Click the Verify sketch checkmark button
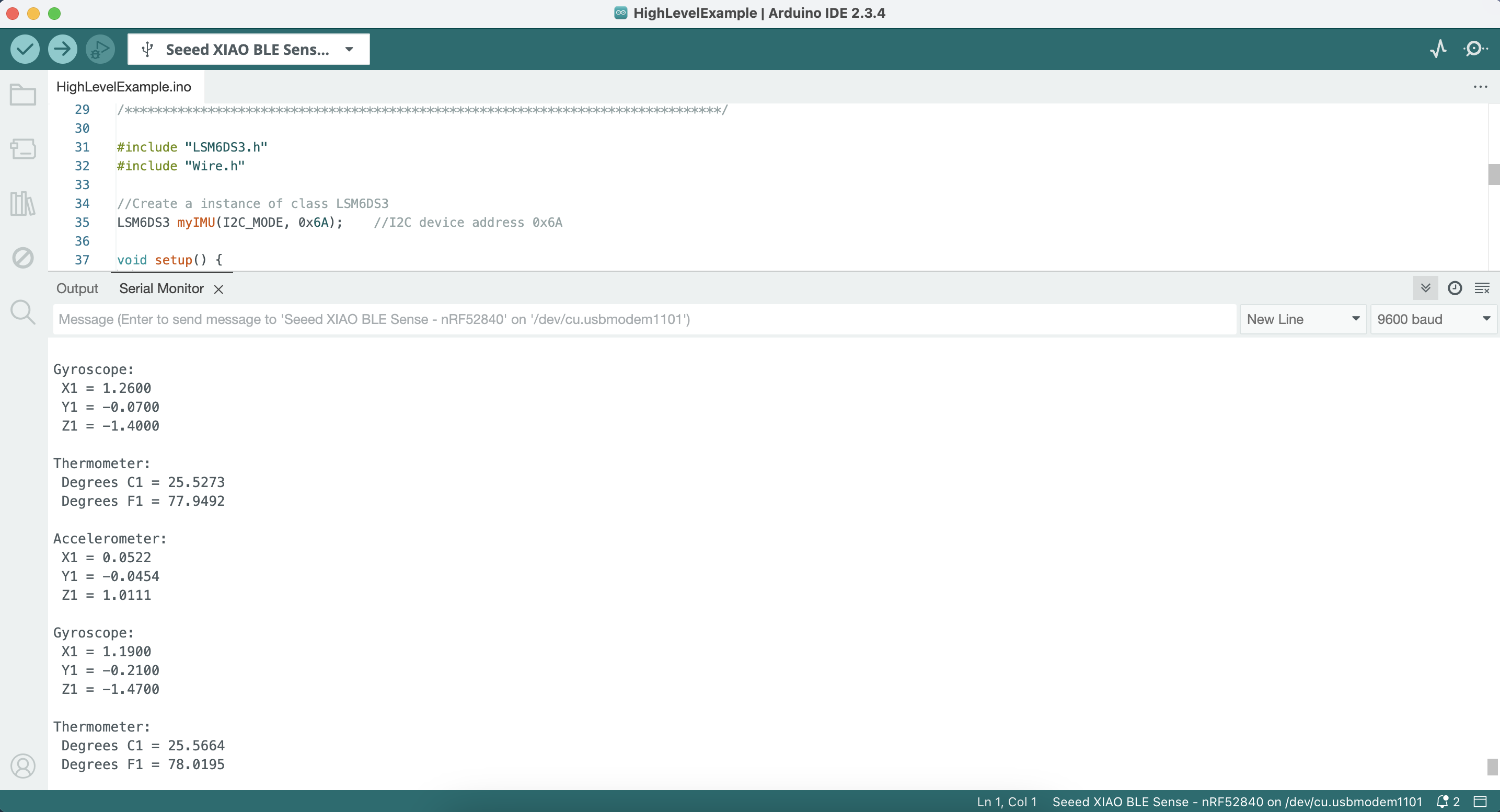The width and height of the screenshot is (1500, 812). point(25,50)
